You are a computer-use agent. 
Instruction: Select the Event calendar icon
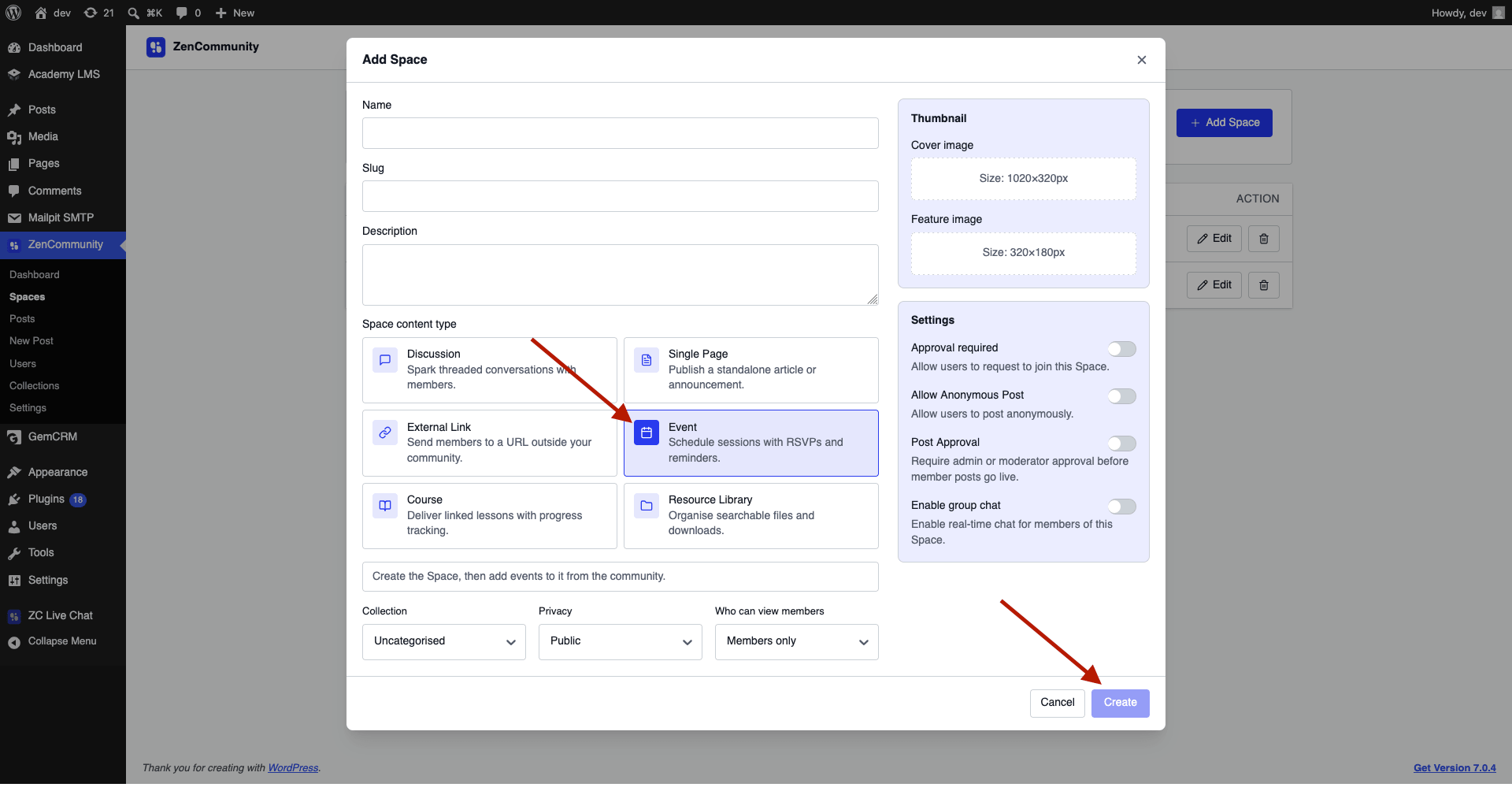pos(647,433)
